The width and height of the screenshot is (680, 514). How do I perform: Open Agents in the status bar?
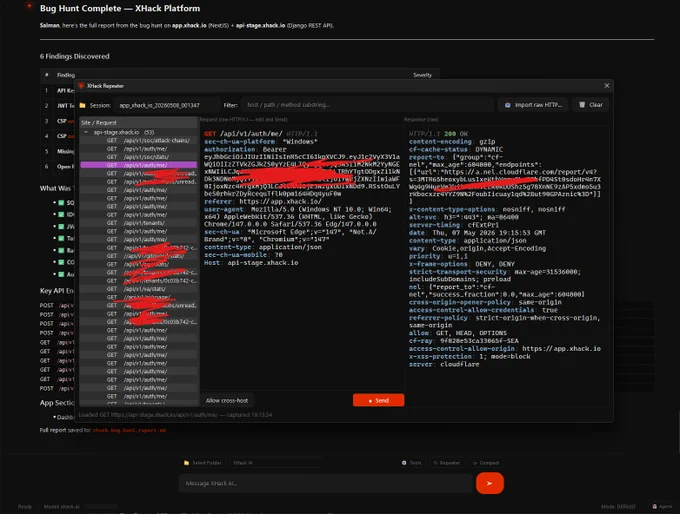[662, 507]
